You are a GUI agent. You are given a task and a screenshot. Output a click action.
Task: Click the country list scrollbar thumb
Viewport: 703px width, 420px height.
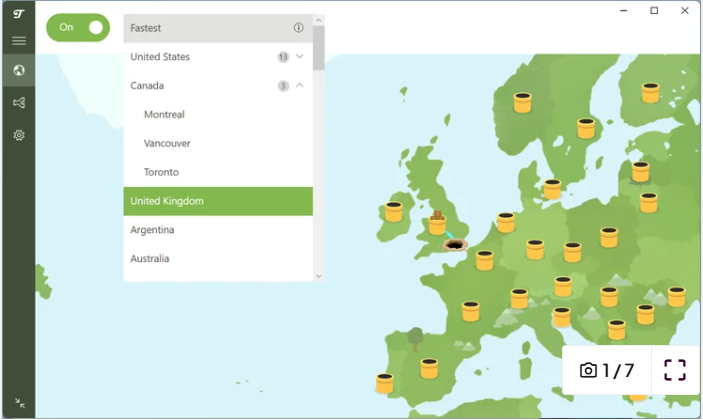(x=319, y=48)
